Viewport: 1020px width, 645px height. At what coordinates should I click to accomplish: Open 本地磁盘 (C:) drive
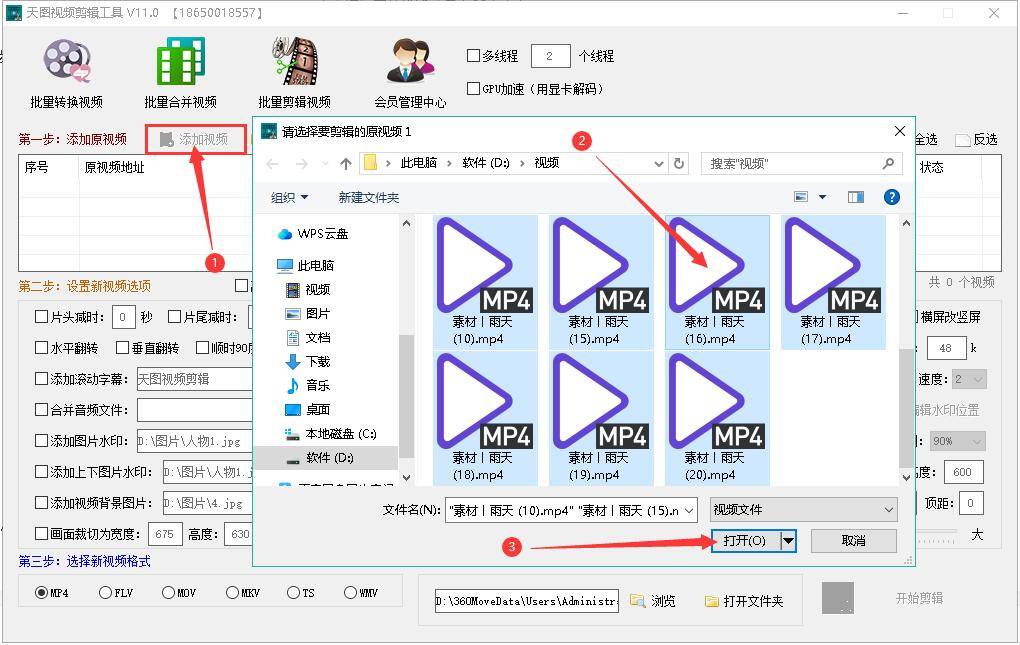click(x=330, y=434)
